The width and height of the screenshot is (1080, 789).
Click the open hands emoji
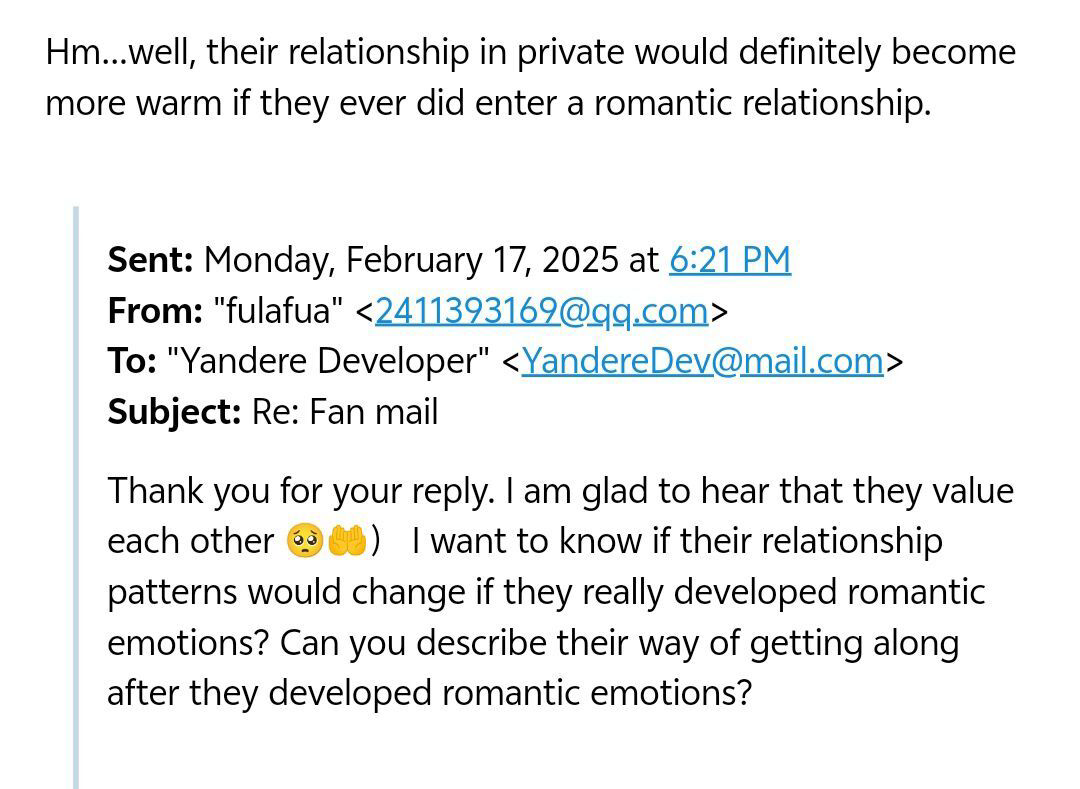click(x=346, y=541)
